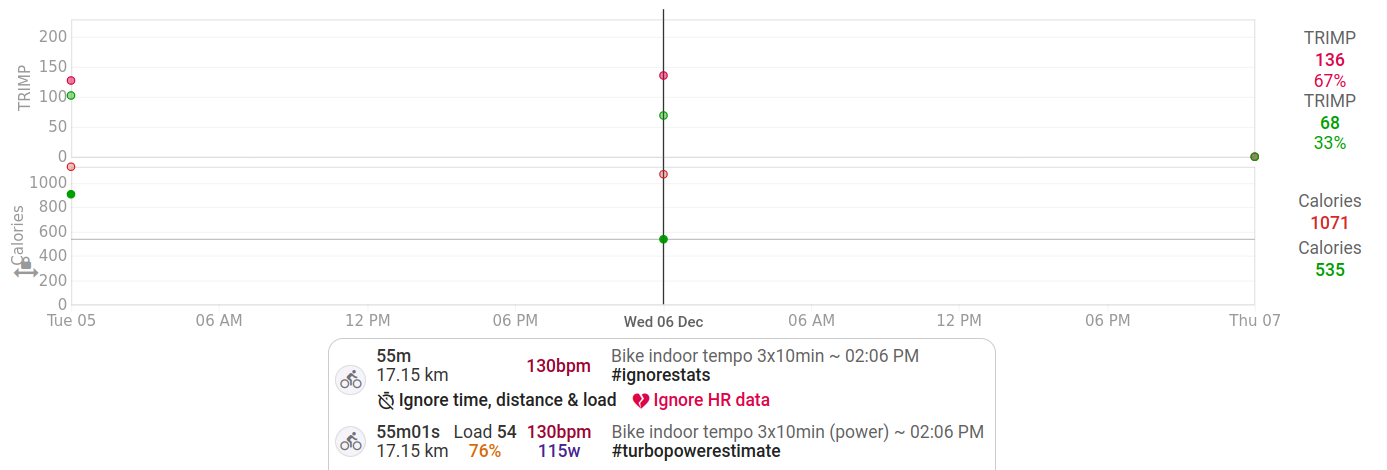The image size is (1387, 470).
Task: Click the #turbopowerestimate tag
Action: point(696,451)
